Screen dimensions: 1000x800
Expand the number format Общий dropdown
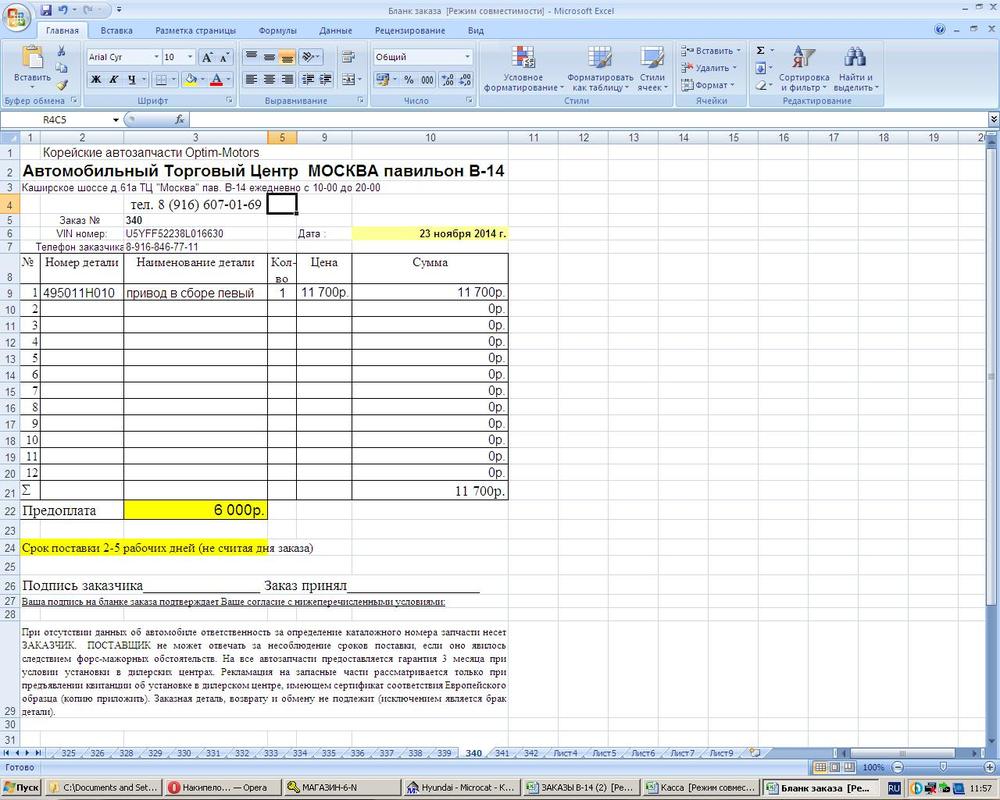pos(467,57)
